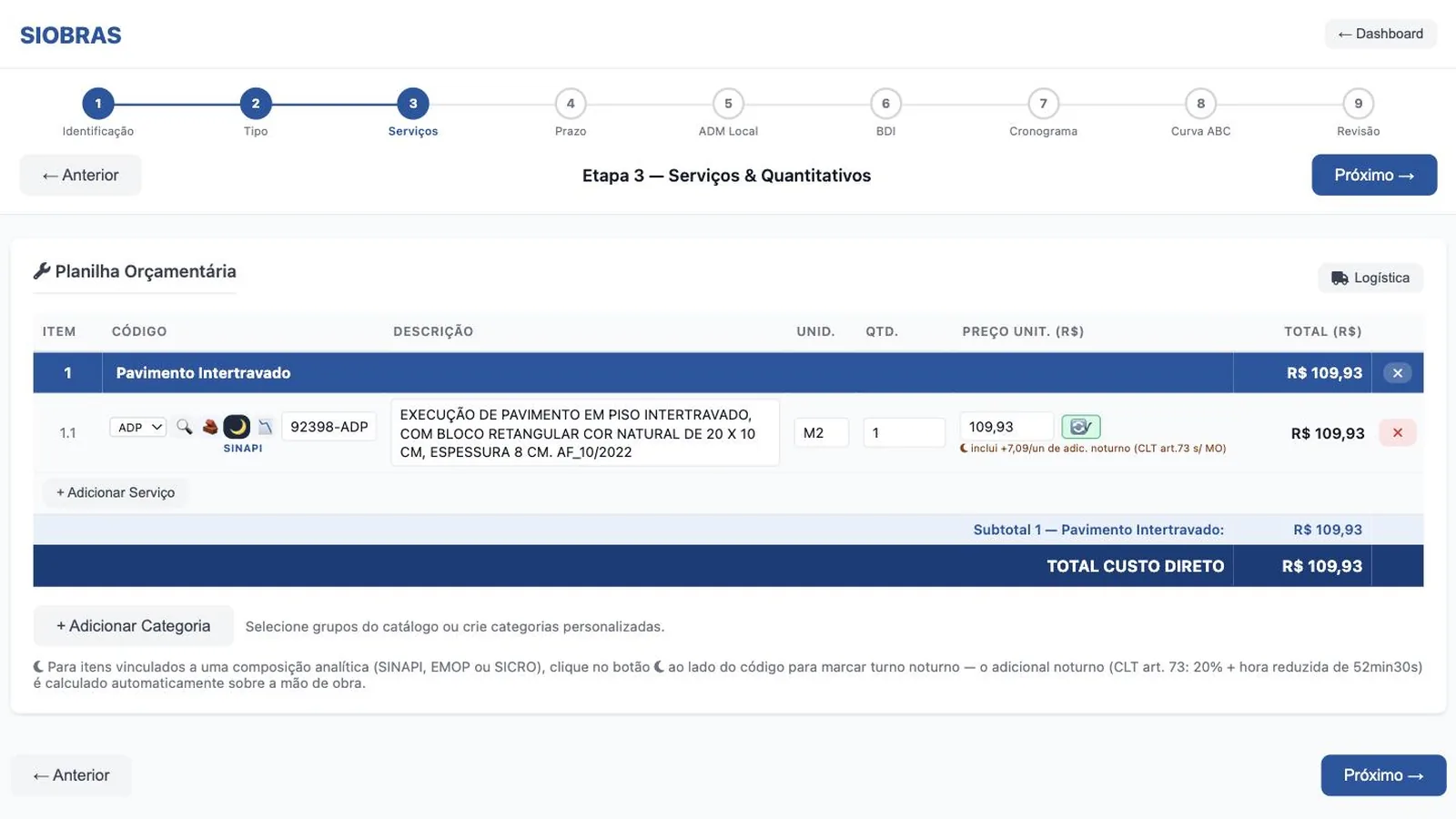Screen dimensions: 1456x819
Task: Click + Adicionar Serviço
Action: (116, 492)
